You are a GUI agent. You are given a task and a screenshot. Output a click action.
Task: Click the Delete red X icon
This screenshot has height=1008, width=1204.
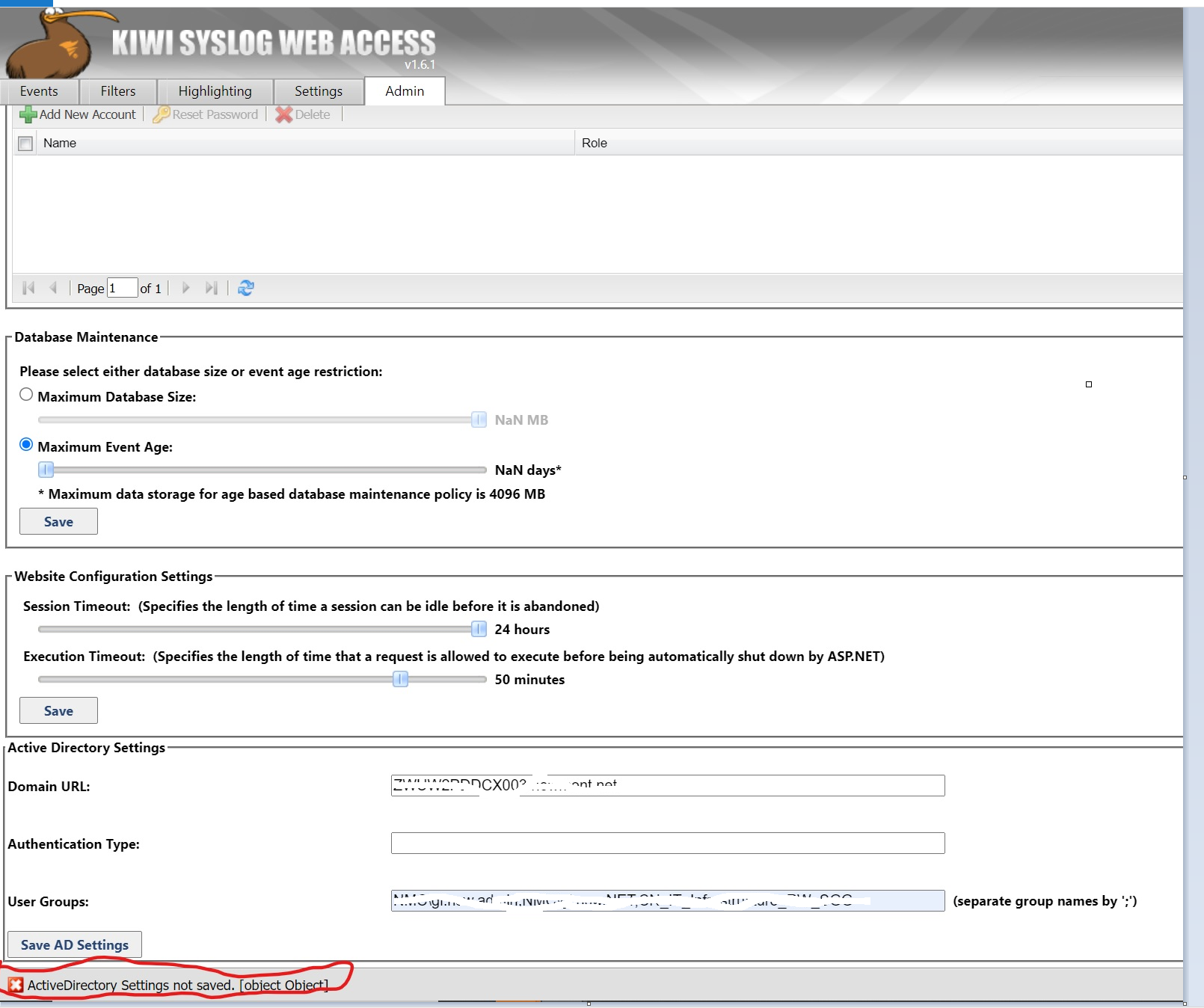284,114
